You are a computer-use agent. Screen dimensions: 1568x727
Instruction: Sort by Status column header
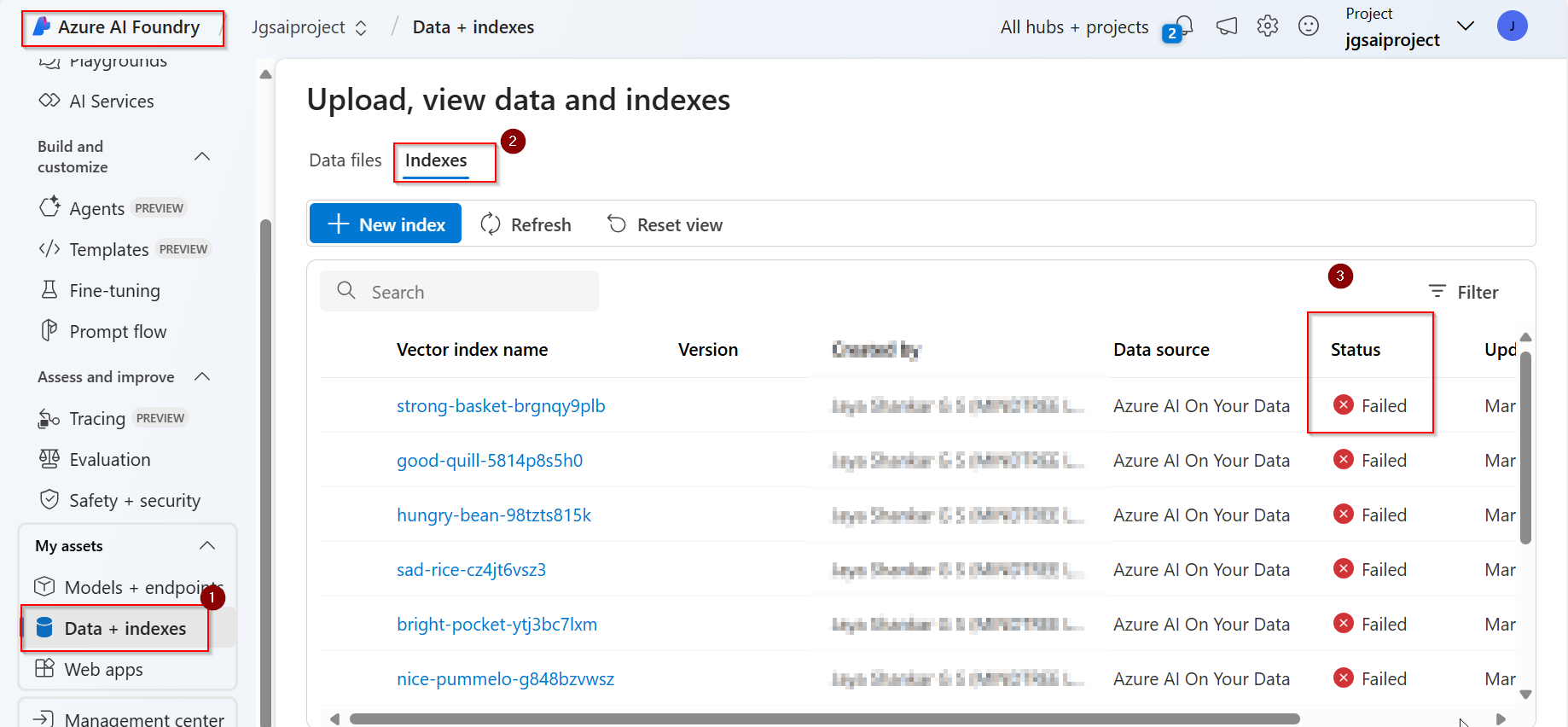tap(1356, 350)
